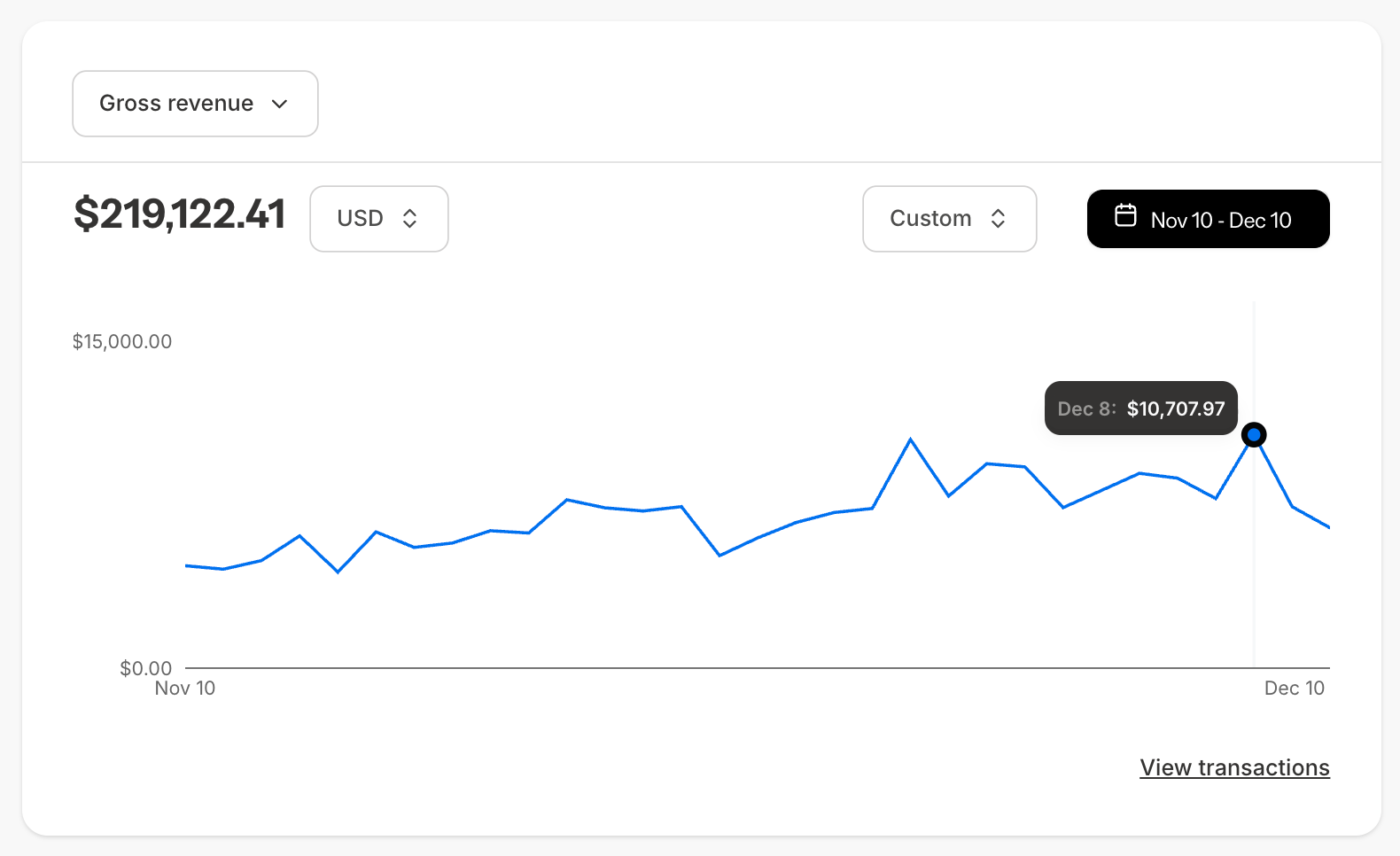Click the chevron arrow beside Gross revenue
The height and width of the screenshot is (856, 1400).
point(279,105)
